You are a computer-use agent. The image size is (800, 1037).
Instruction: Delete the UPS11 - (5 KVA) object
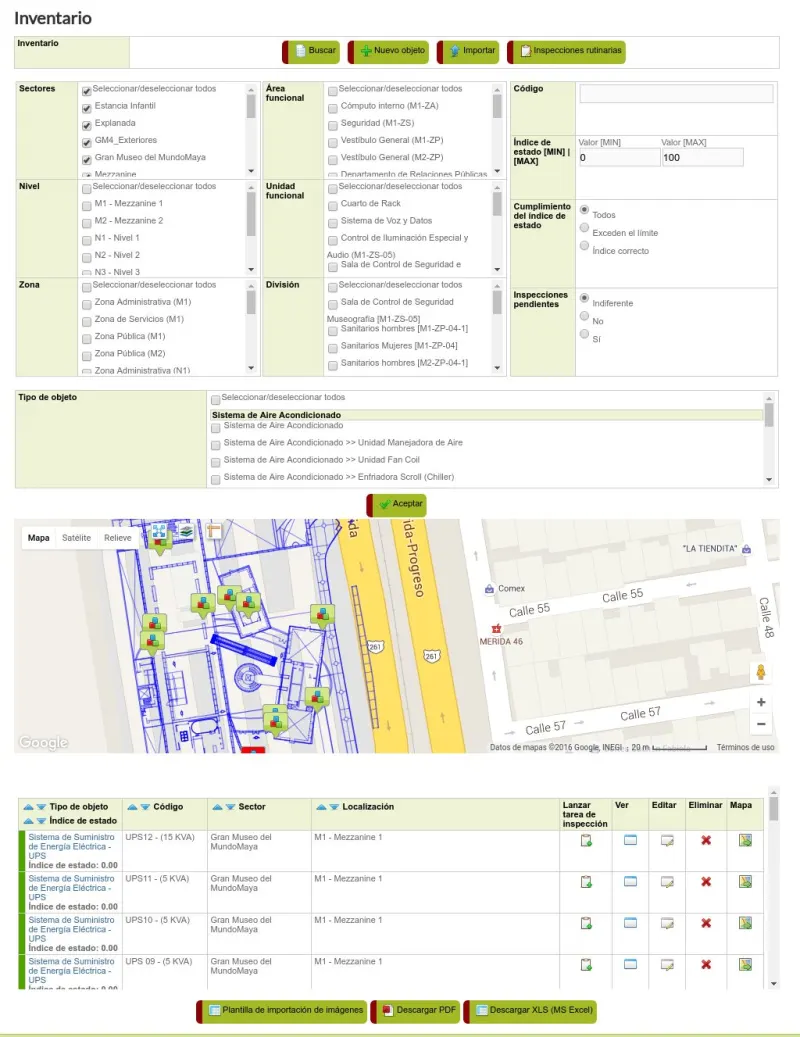pyautogui.click(x=706, y=882)
